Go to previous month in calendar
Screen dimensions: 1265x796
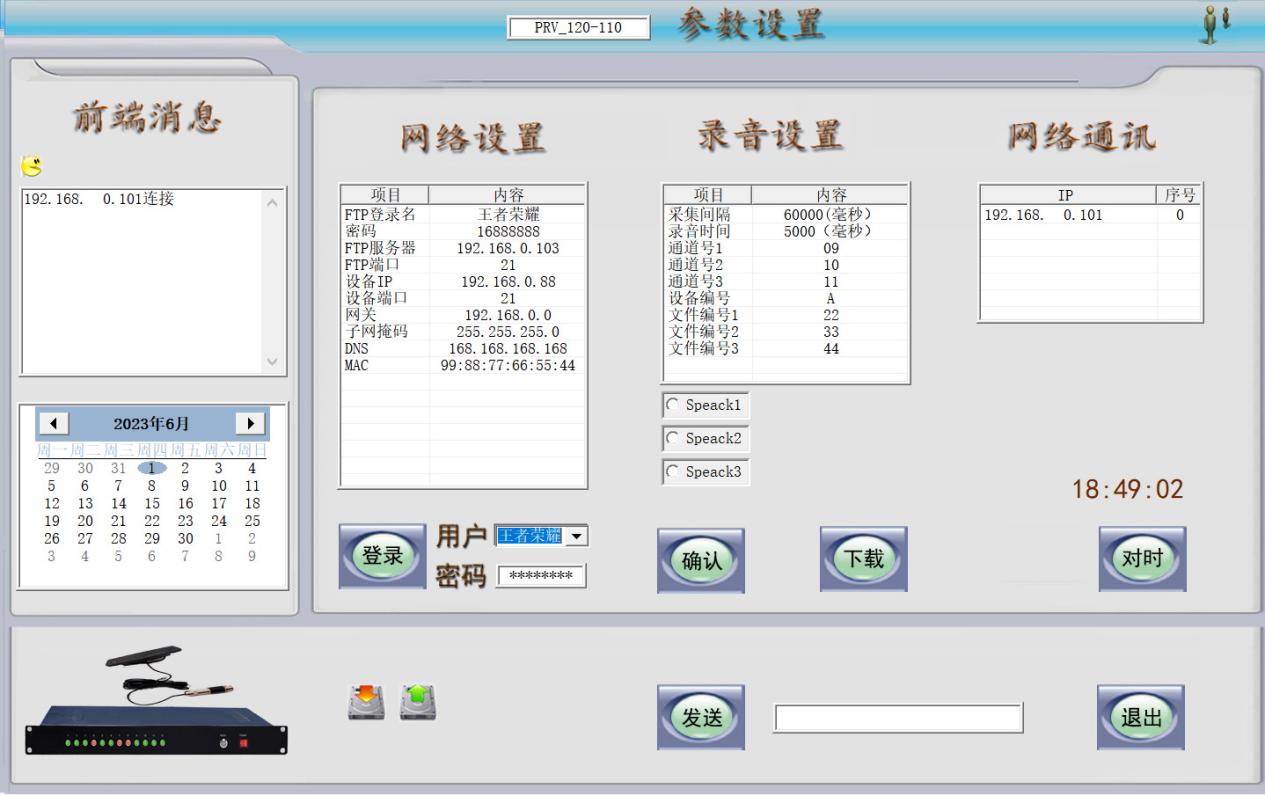tap(53, 423)
